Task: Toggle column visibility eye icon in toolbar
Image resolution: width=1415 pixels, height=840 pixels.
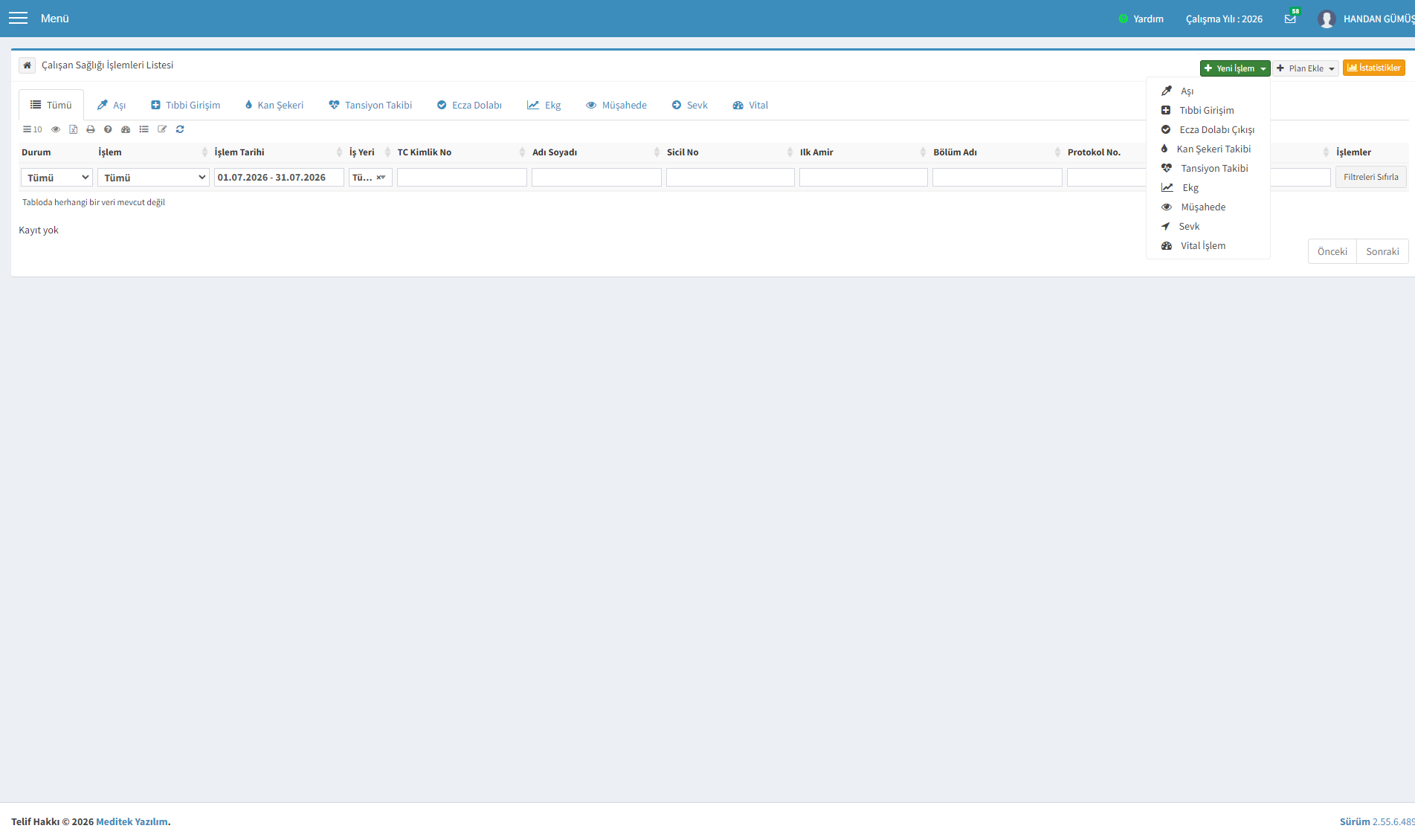Action: (x=56, y=129)
